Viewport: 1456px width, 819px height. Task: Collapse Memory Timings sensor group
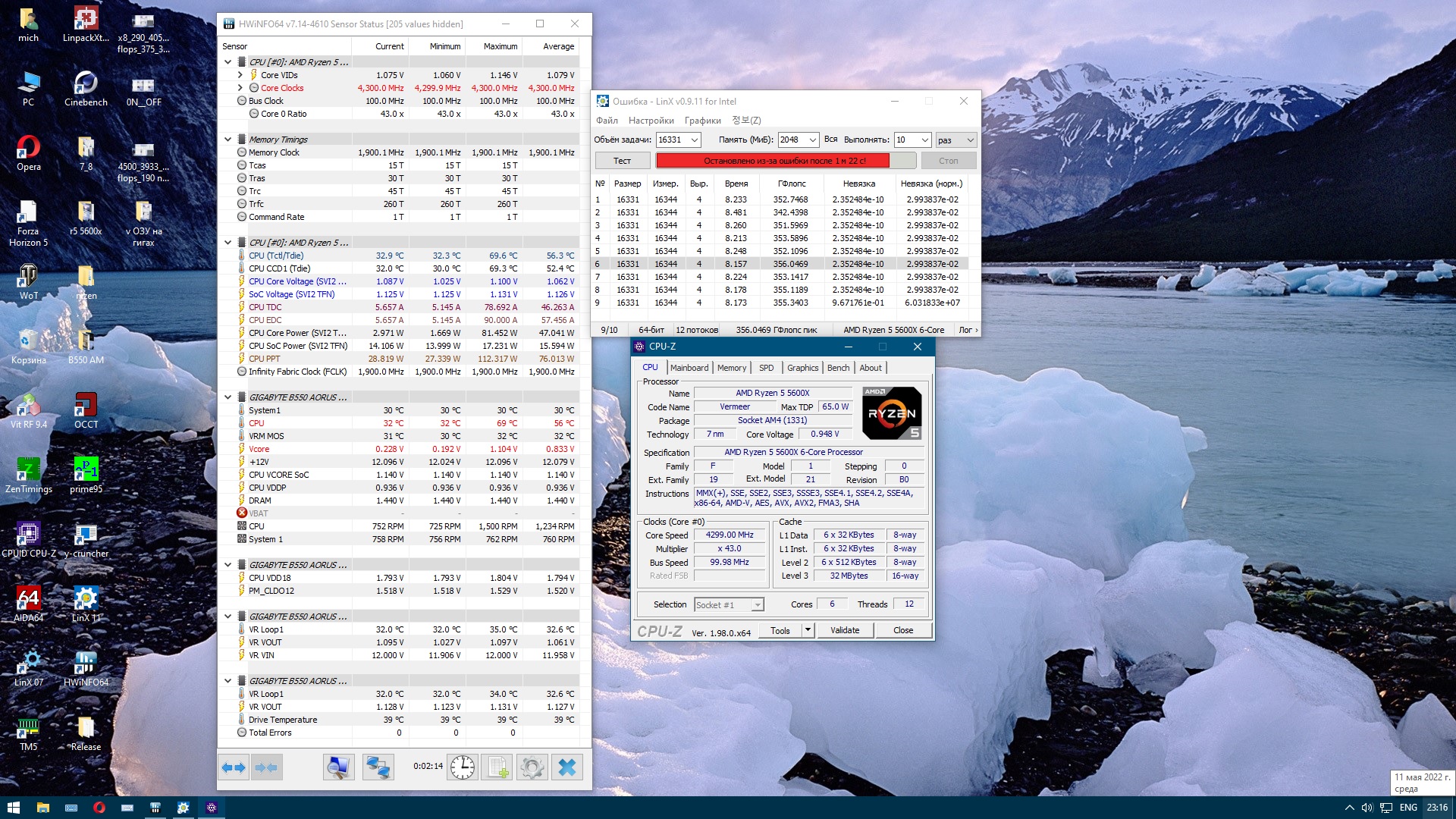pyautogui.click(x=227, y=140)
